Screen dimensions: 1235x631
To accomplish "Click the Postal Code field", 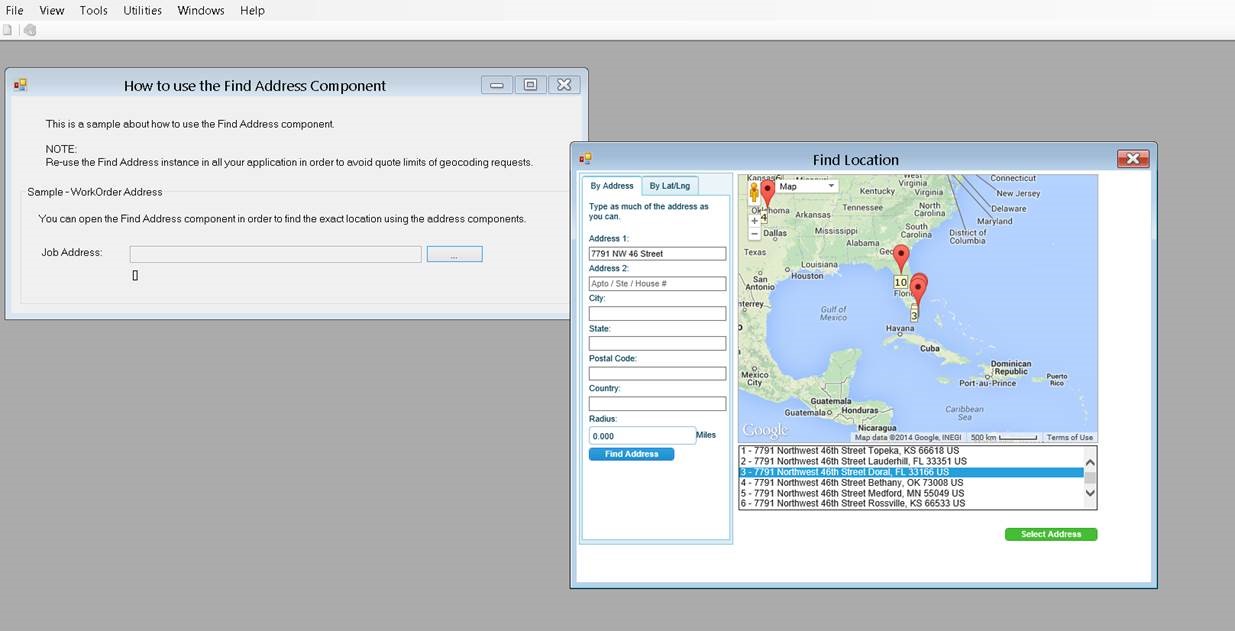I will pyautogui.click(x=657, y=374).
